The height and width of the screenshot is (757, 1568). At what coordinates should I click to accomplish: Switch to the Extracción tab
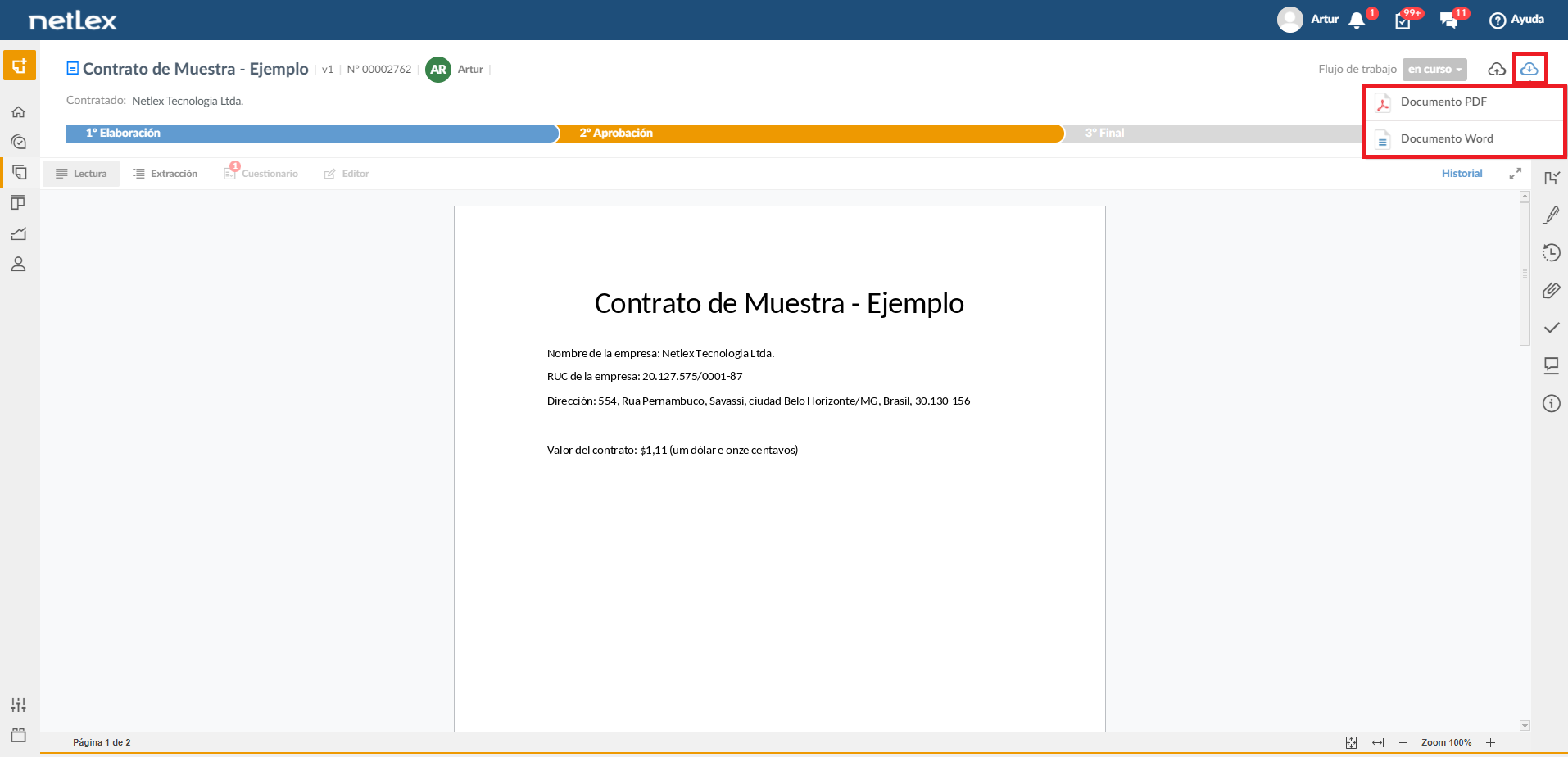[165, 174]
